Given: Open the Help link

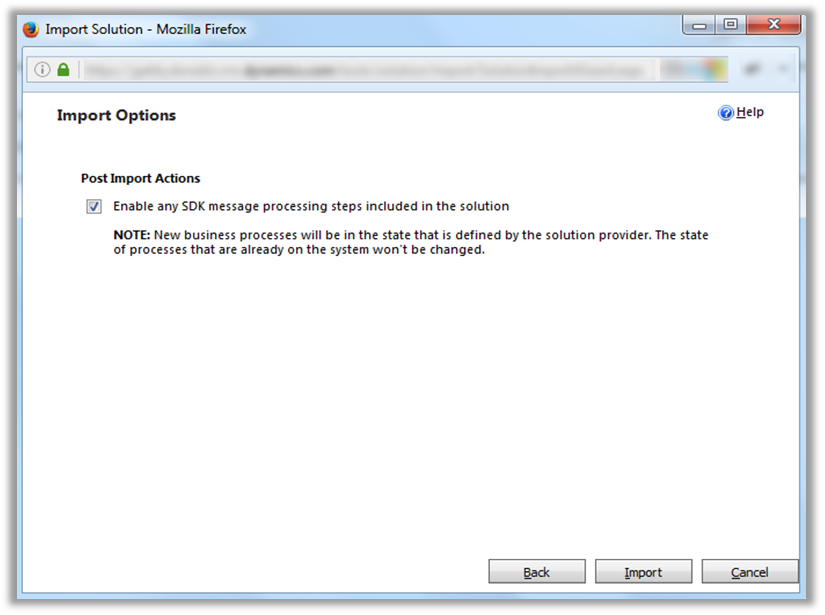Looking at the screenshot, I should 750,113.
